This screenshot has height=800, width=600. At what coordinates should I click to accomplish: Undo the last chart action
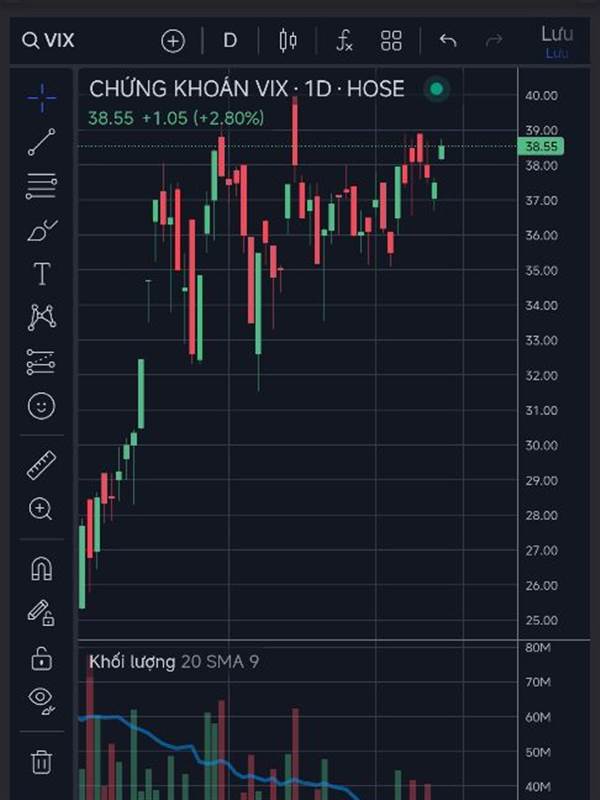(x=448, y=40)
